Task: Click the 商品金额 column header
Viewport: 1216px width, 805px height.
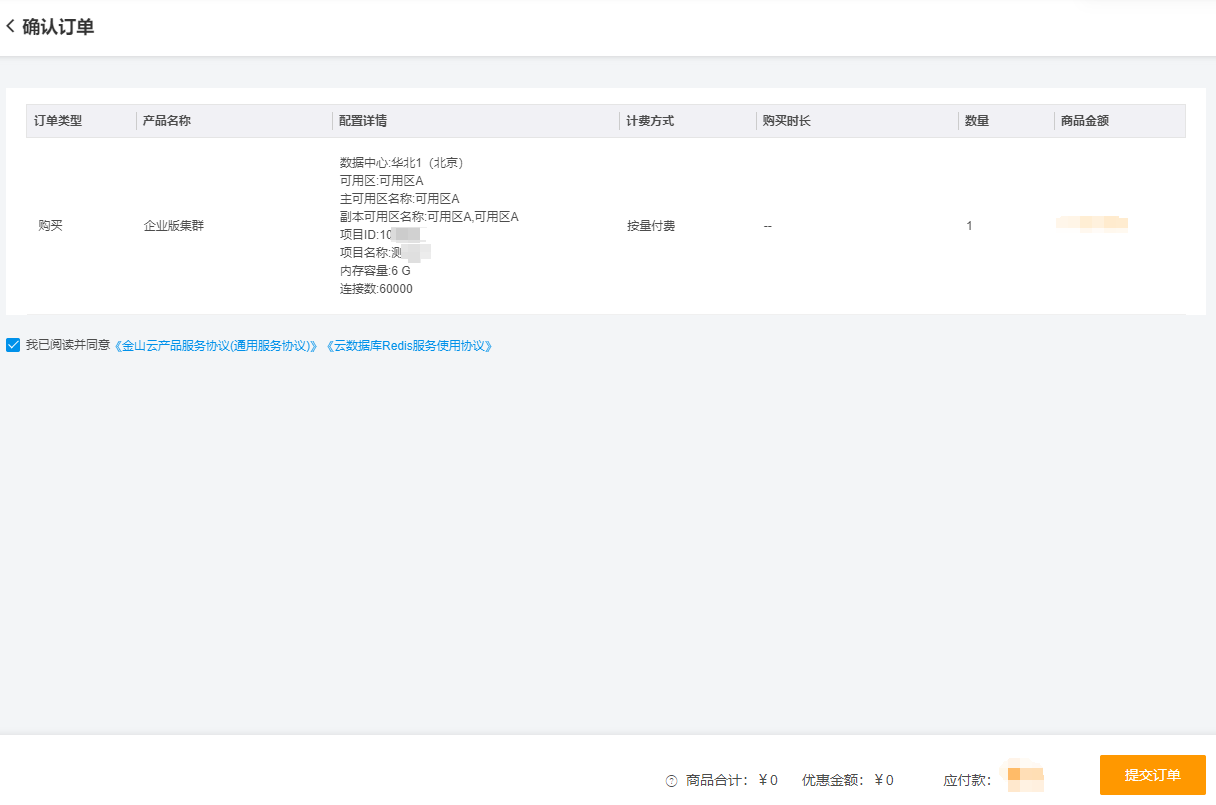Action: [x=1084, y=121]
